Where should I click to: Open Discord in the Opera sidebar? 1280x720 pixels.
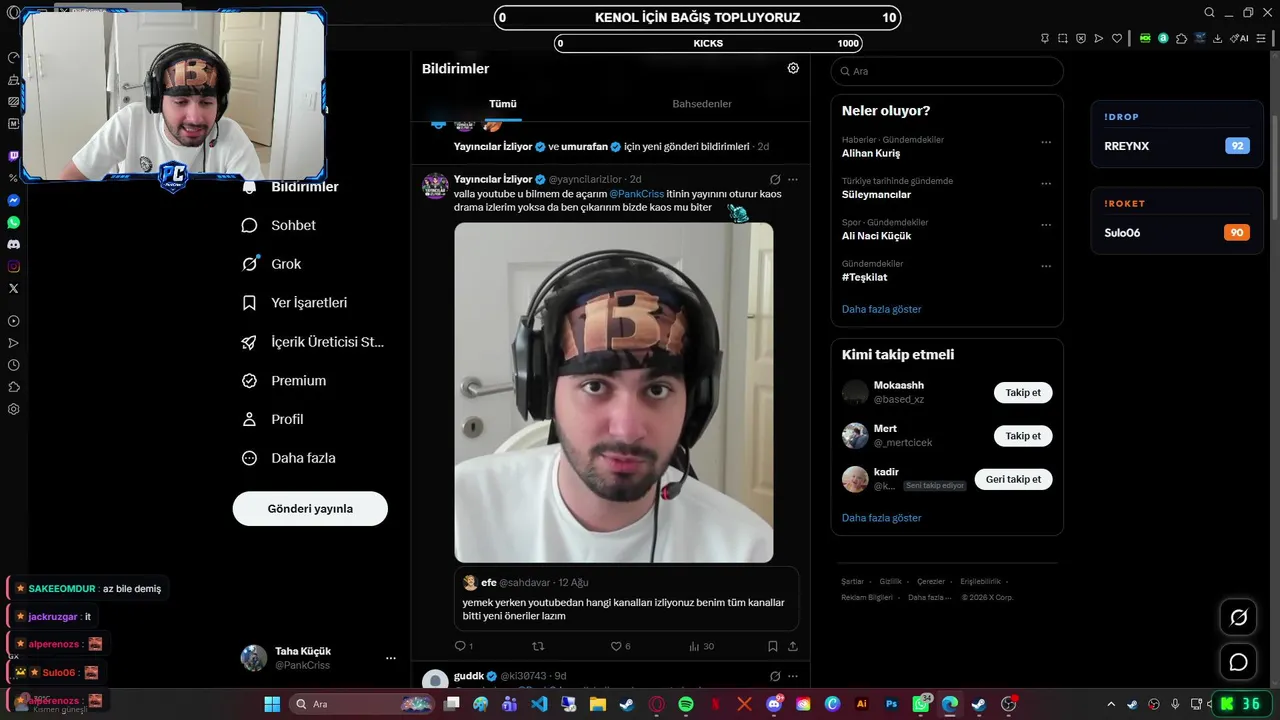[13, 244]
